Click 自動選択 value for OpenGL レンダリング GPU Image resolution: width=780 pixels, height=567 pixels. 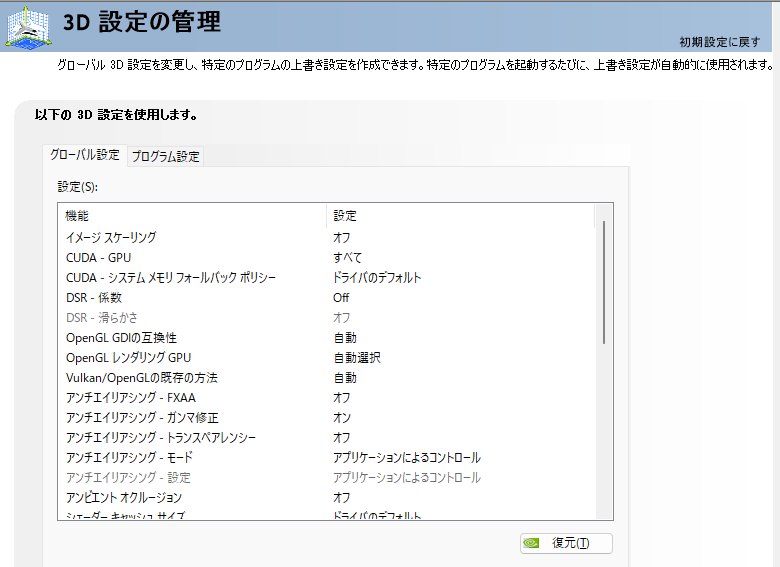pos(357,358)
